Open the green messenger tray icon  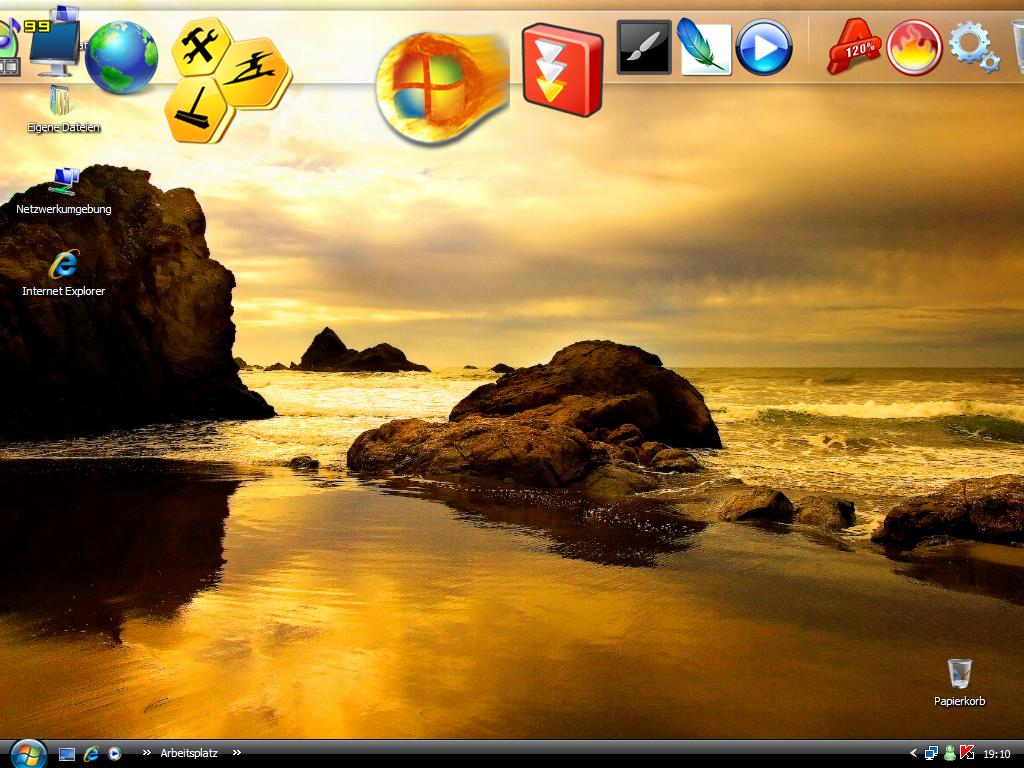tap(950, 754)
